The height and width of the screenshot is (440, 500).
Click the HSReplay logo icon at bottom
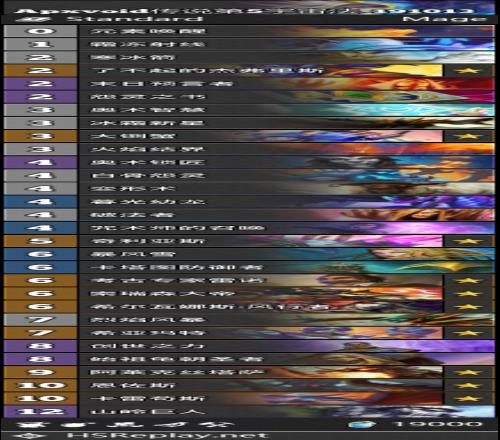(x=29, y=435)
